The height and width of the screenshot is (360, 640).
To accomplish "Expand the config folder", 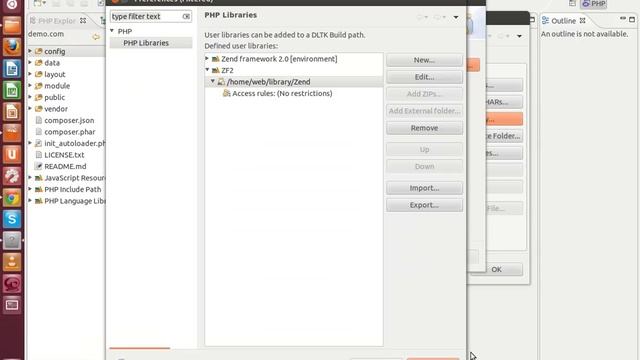I will (x=30, y=51).
